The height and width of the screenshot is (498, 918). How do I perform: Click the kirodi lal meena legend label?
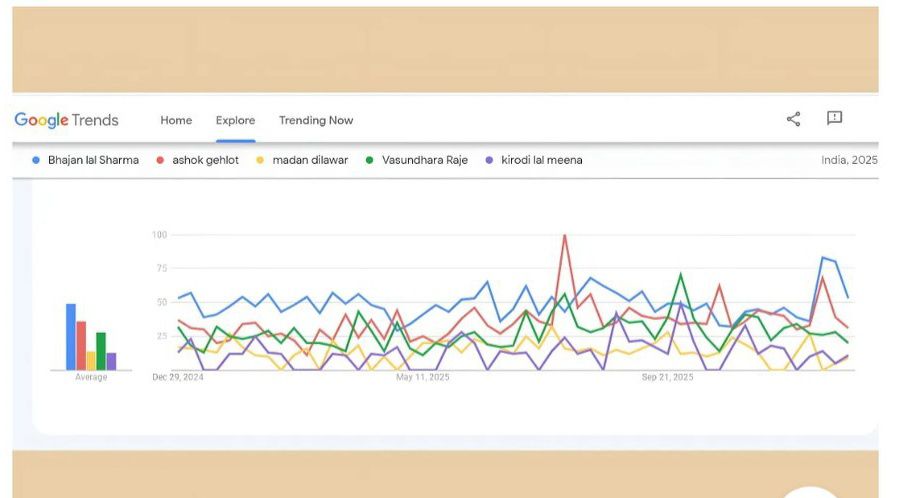pyautogui.click(x=541, y=160)
